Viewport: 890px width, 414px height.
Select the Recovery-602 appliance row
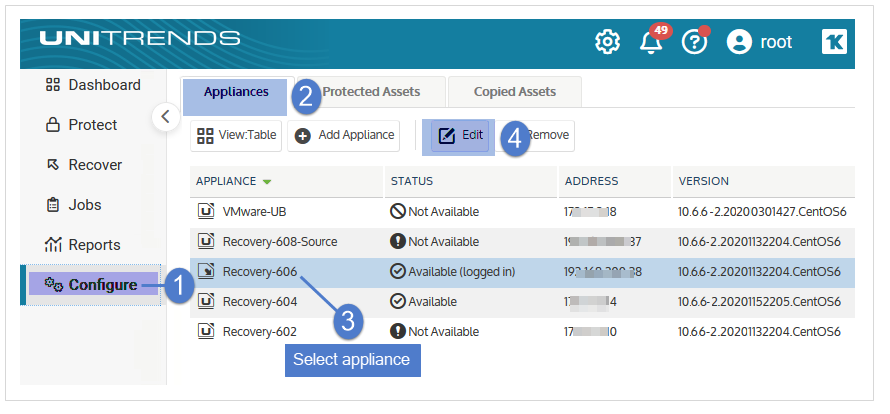pyautogui.click(x=522, y=332)
